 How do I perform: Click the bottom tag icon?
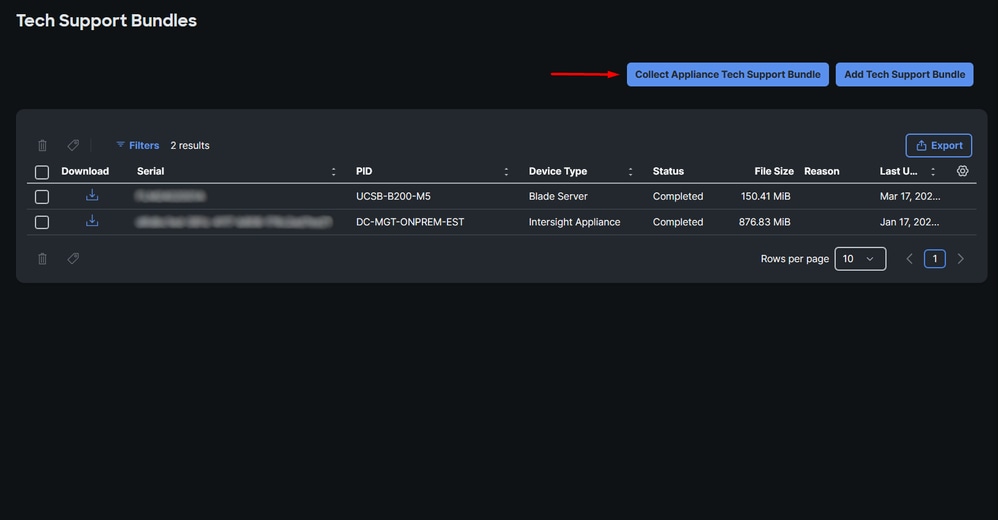coord(73,258)
